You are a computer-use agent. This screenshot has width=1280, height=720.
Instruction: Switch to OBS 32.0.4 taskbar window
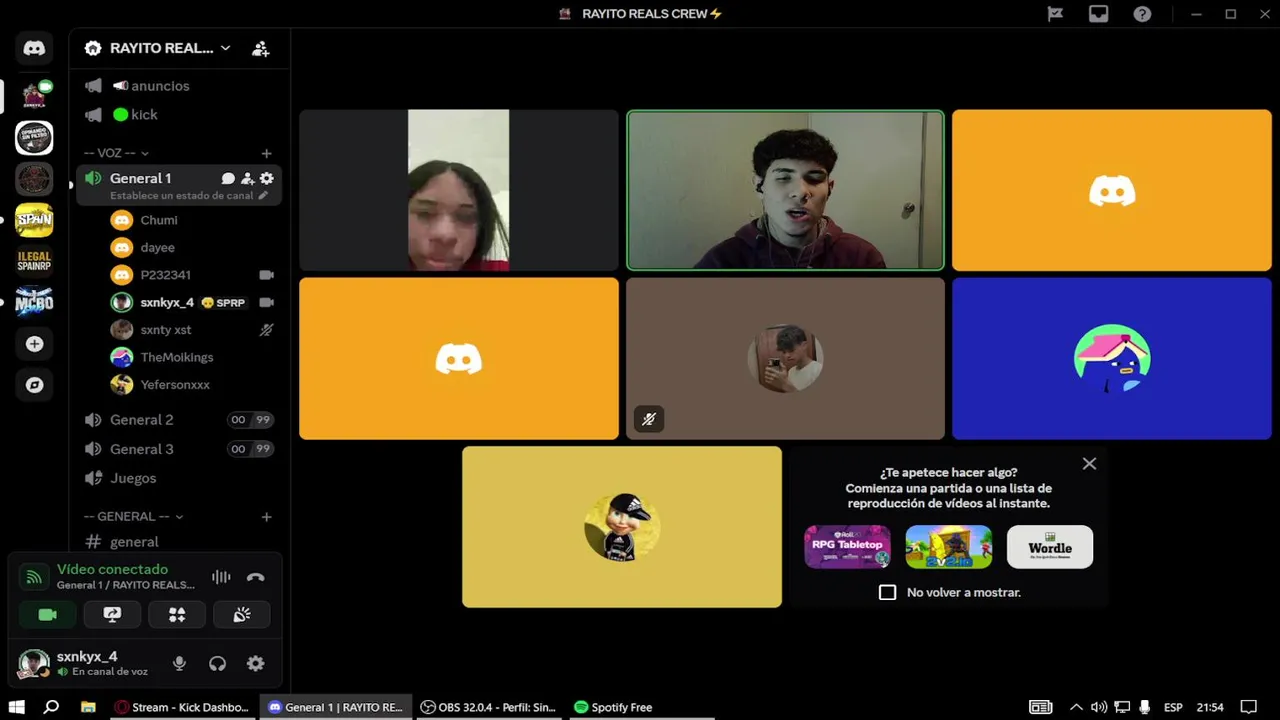click(489, 707)
